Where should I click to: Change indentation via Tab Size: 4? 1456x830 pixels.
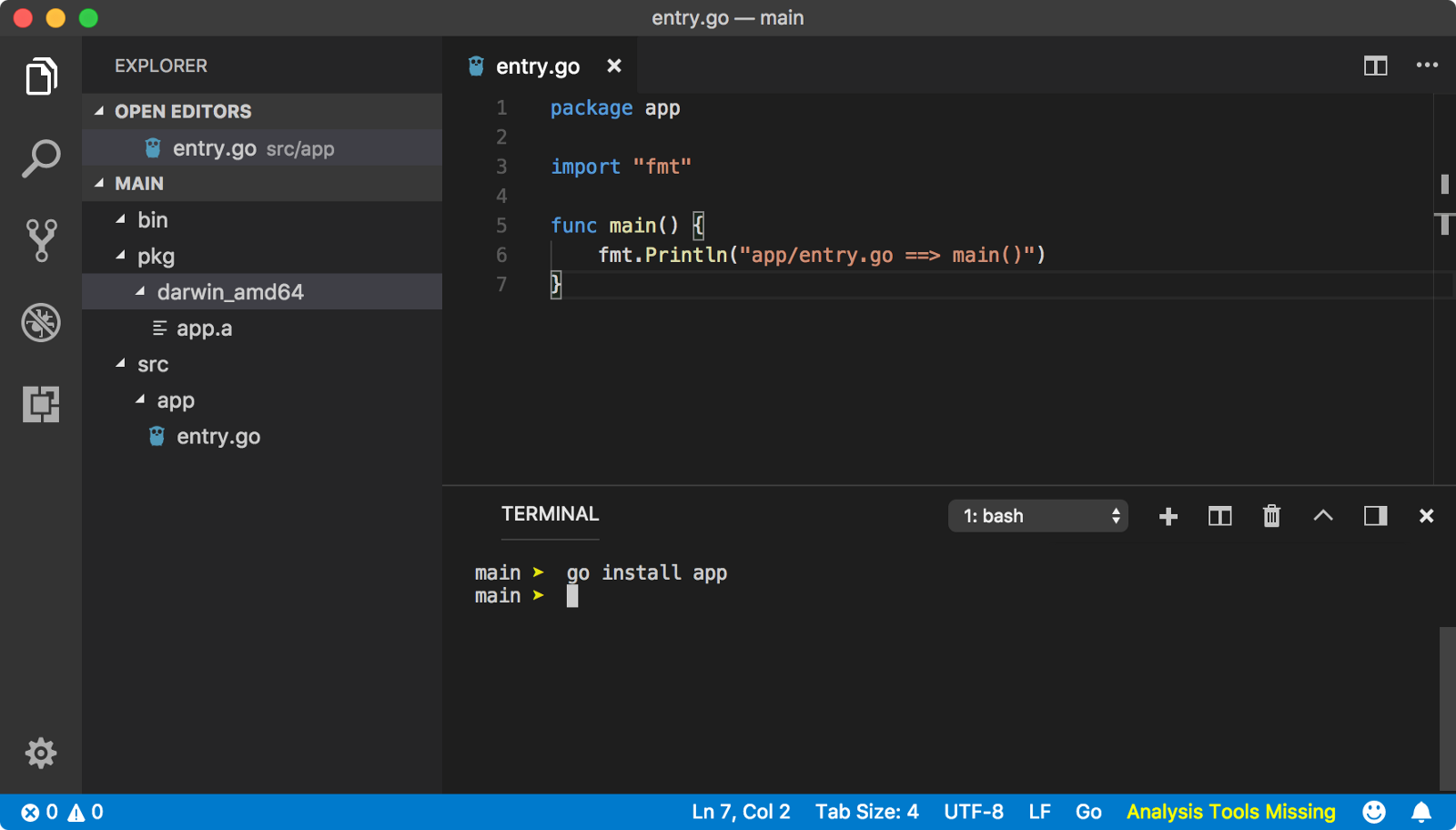(866, 812)
